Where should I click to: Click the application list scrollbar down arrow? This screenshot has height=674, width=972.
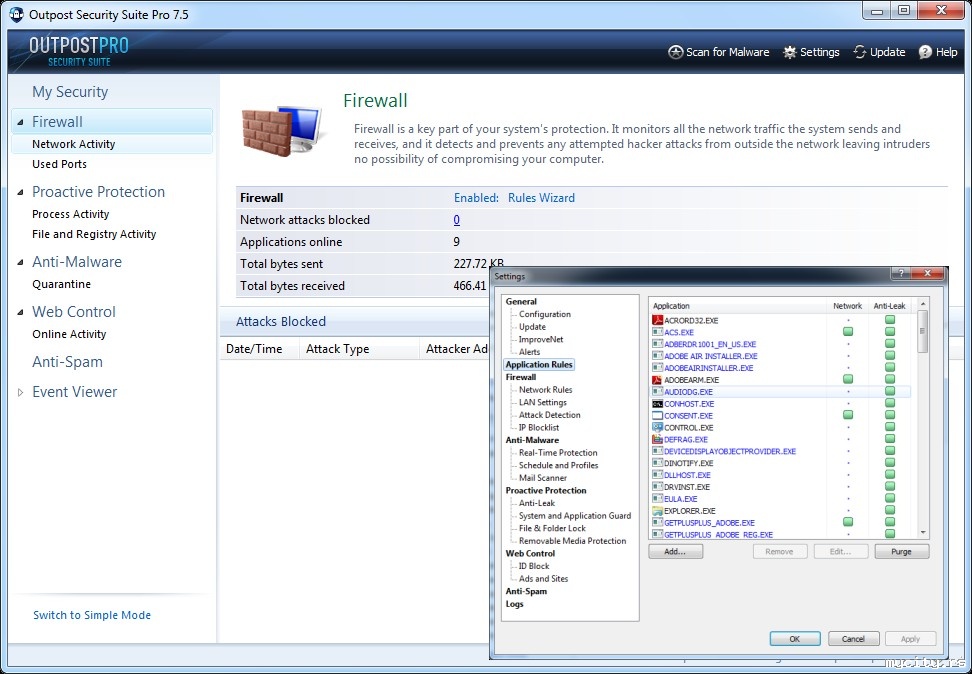pos(922,533)
